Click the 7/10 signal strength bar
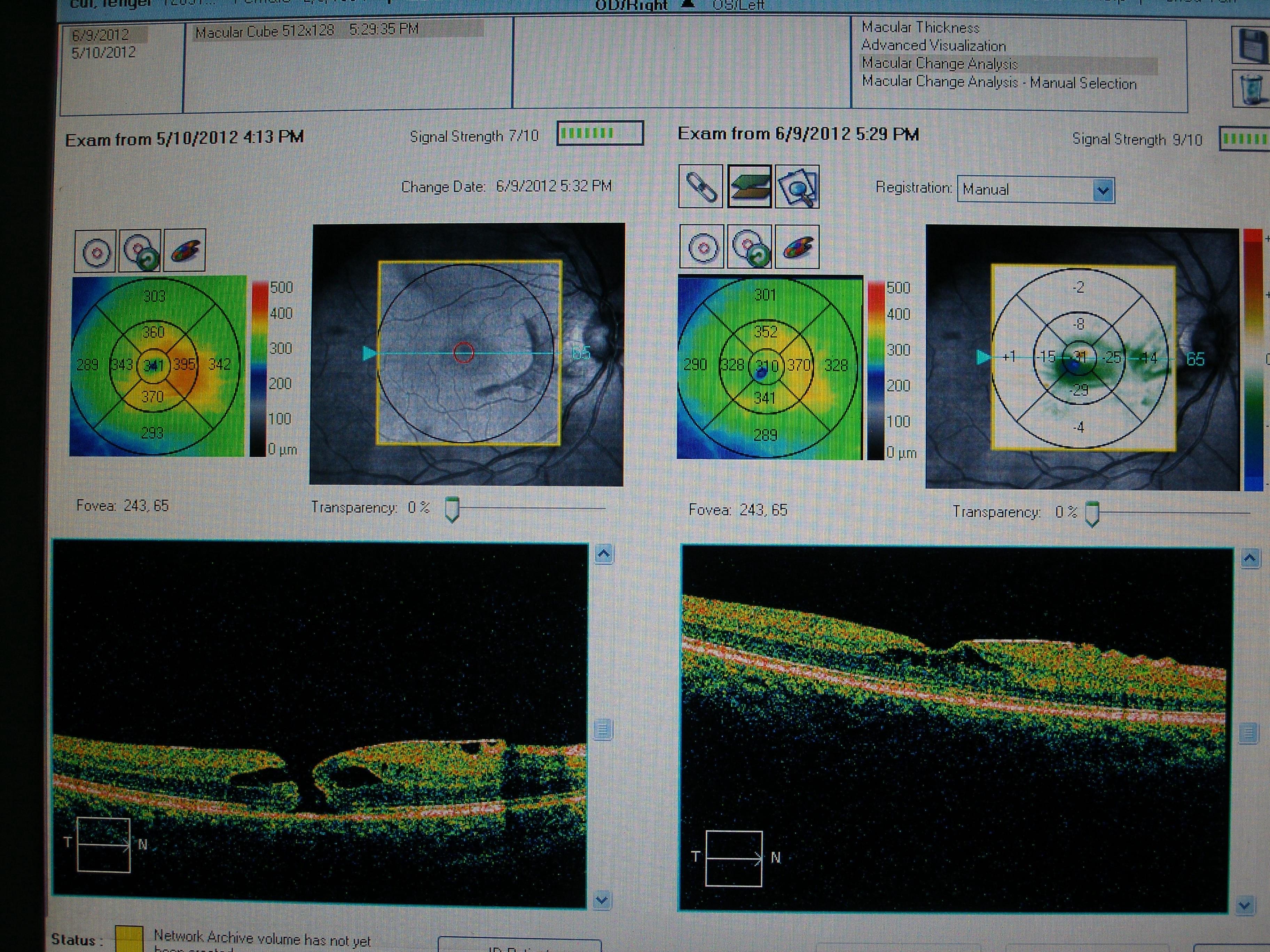Viewport: 1270px width, 952px height. coord(600,133)
